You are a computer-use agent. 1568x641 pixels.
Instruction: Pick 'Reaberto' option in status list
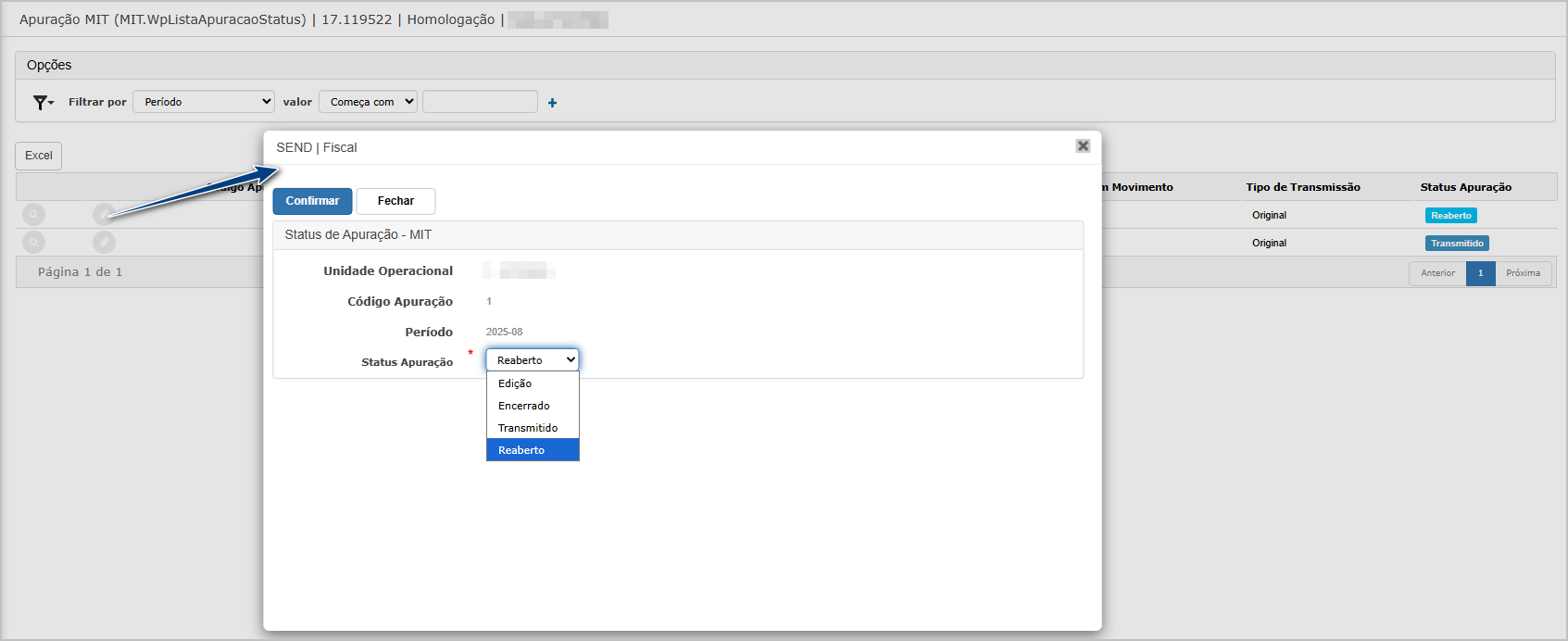521,450
